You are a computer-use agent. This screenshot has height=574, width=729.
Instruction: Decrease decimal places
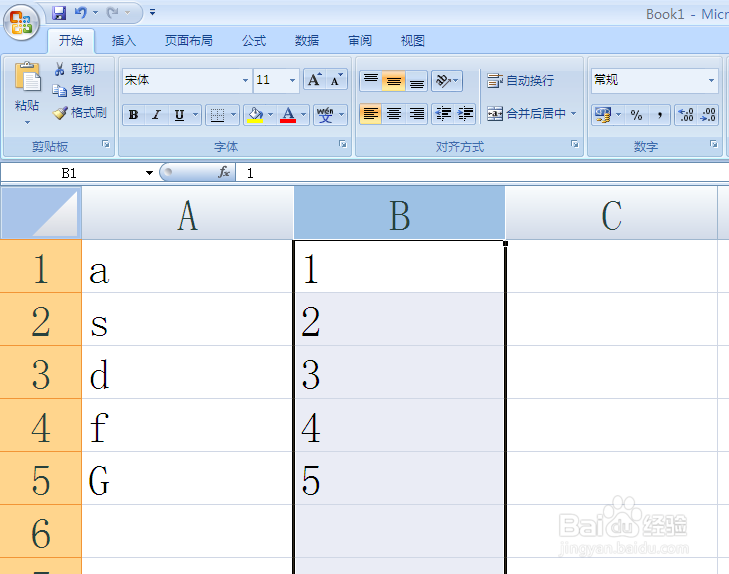[x=708, y=115]
